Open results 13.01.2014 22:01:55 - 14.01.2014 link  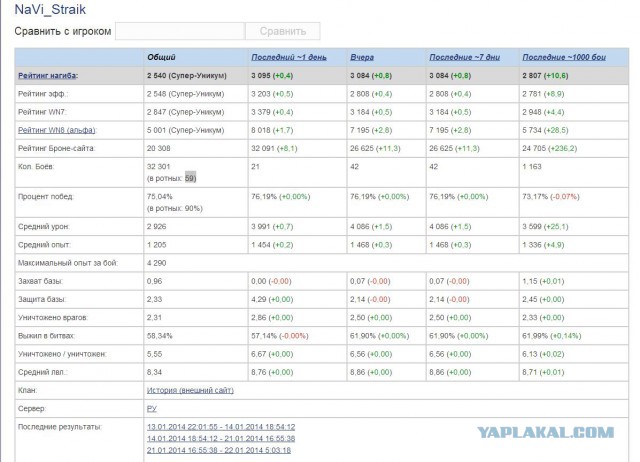[221, 427]
